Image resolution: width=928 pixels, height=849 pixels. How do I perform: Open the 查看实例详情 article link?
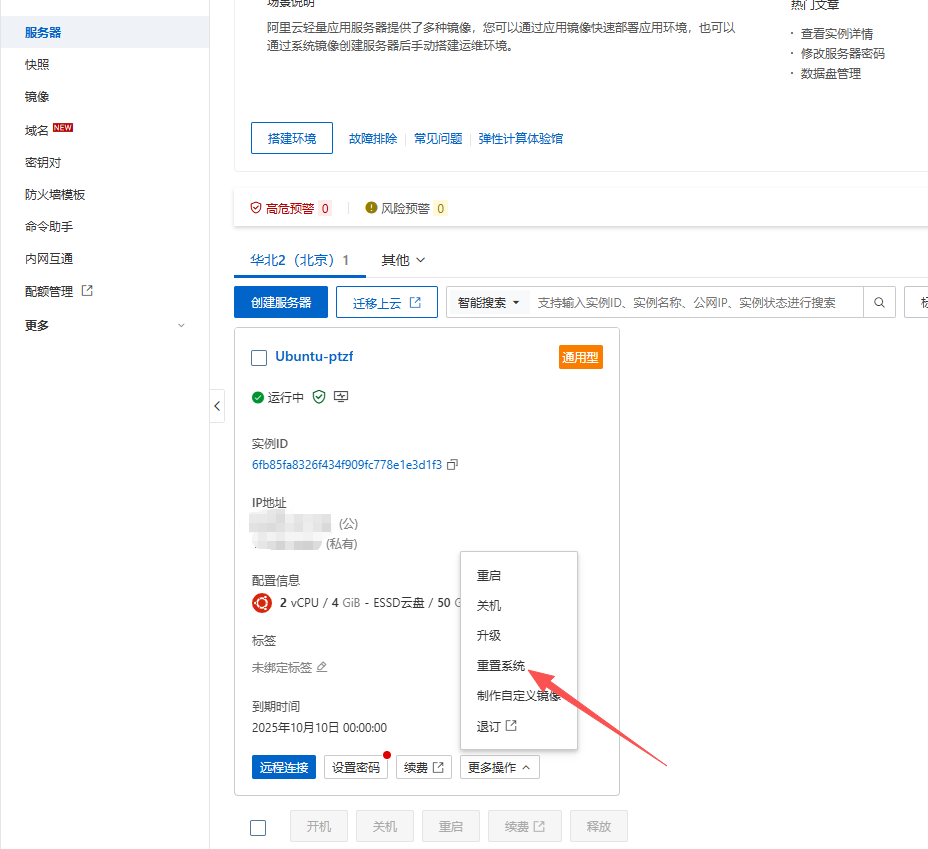point(837,34)
